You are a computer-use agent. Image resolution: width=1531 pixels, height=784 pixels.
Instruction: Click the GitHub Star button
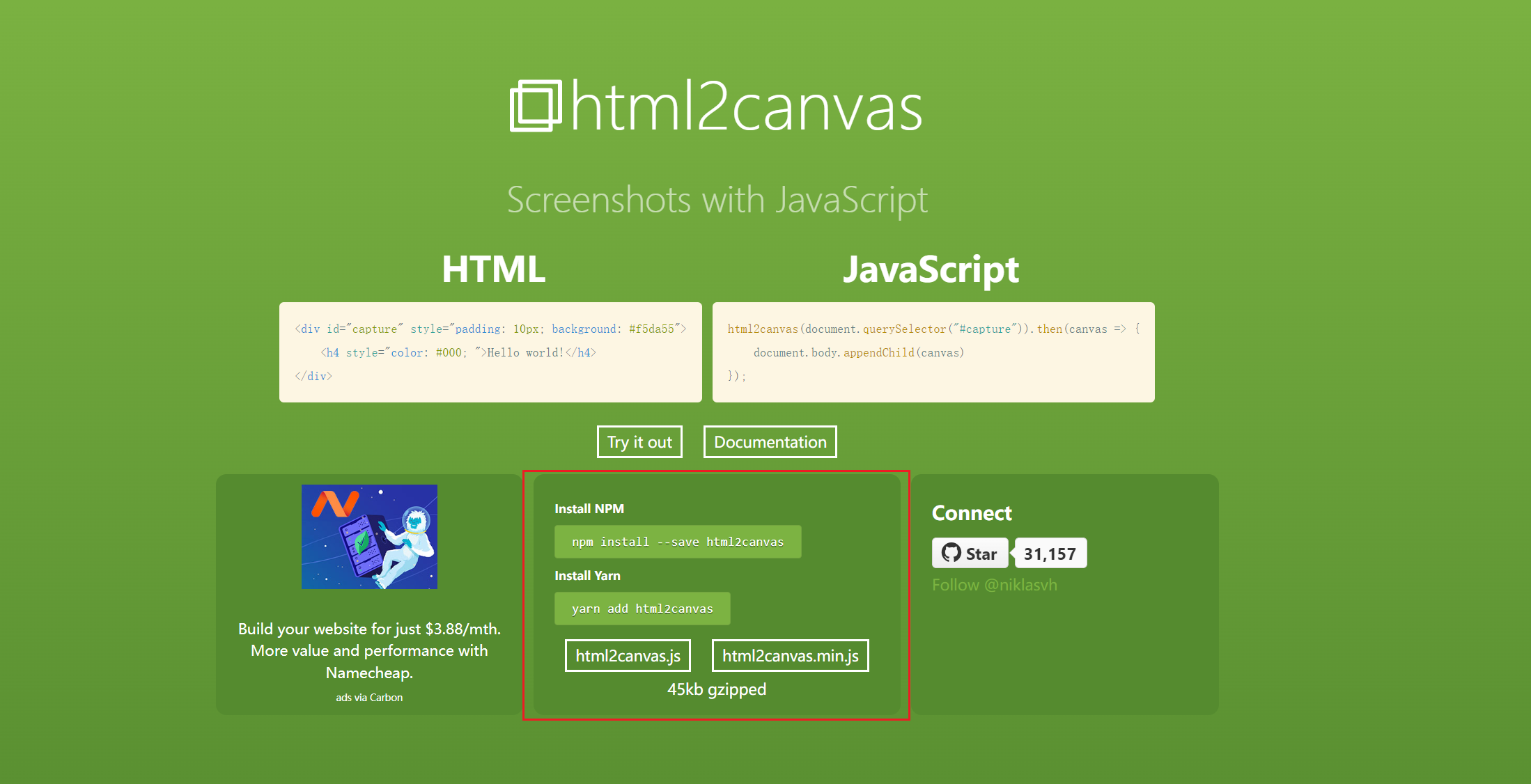point(970,553)
